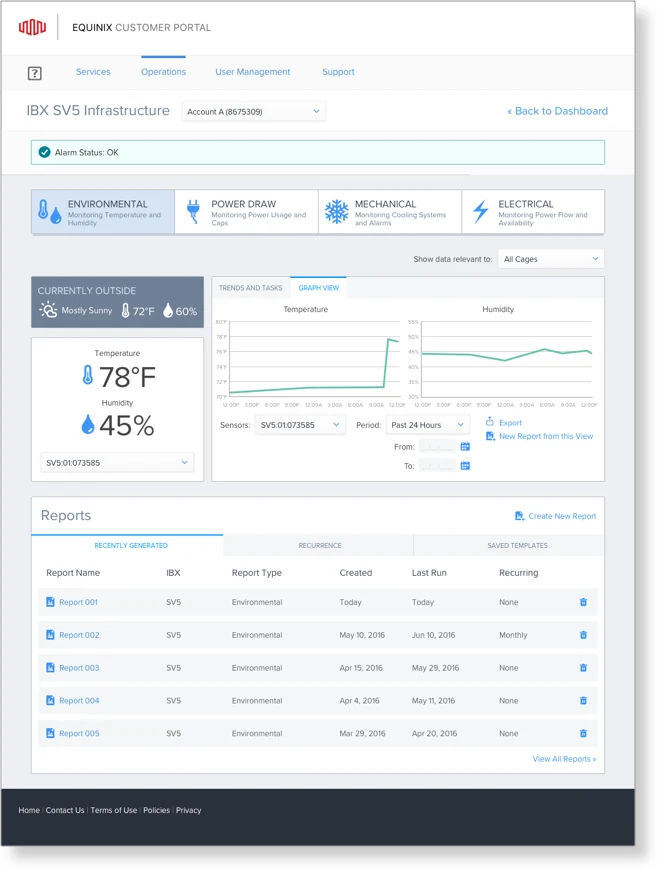Click the Create New Report document icon
This screenshot has height=870, width=659.
[519, 516]
